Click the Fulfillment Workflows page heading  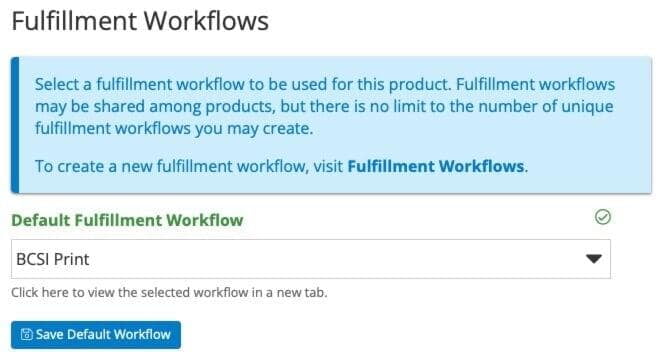(x=140, y=21)
